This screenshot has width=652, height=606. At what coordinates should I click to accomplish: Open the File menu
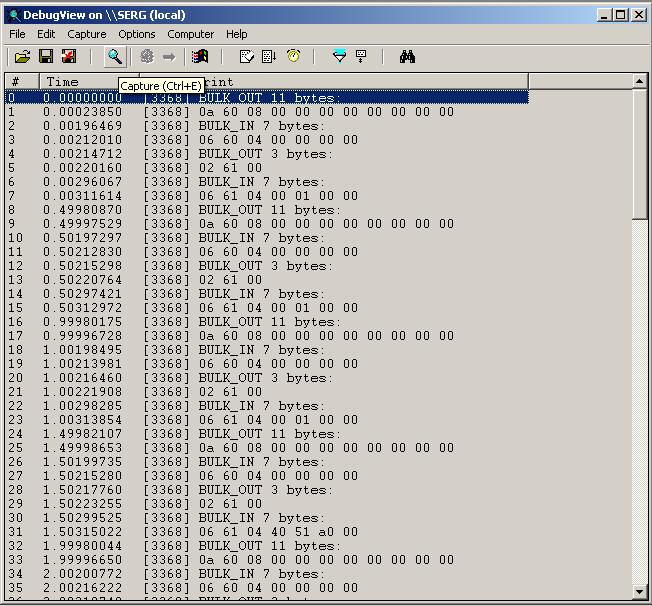pos(17,34)
